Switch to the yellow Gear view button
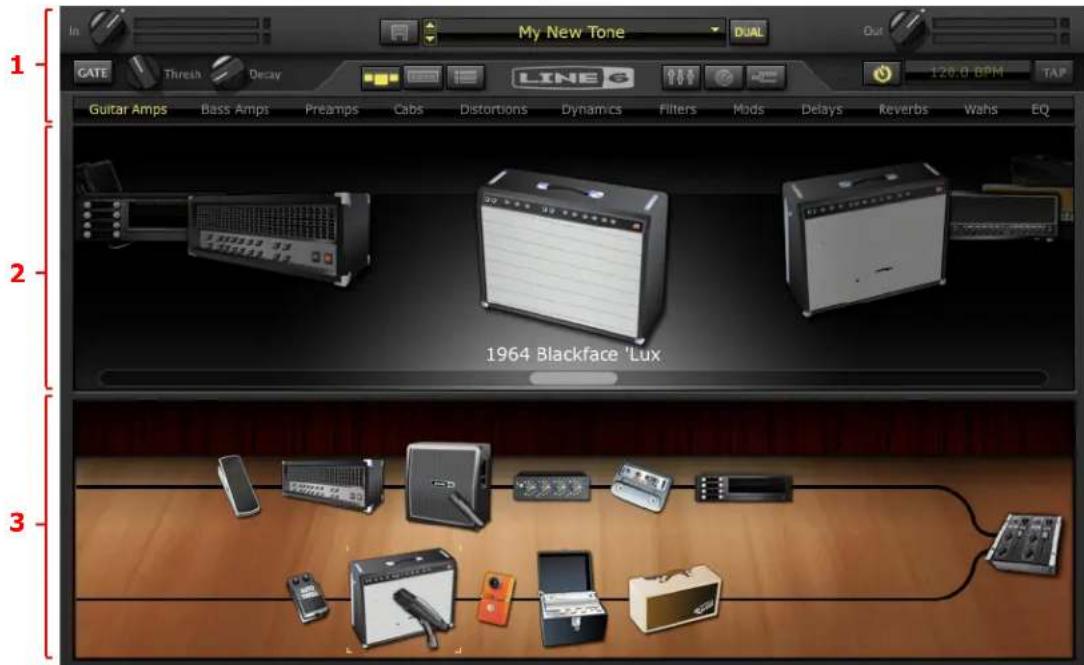Viewport: 1084px width, 665px height. pos(381,77)
